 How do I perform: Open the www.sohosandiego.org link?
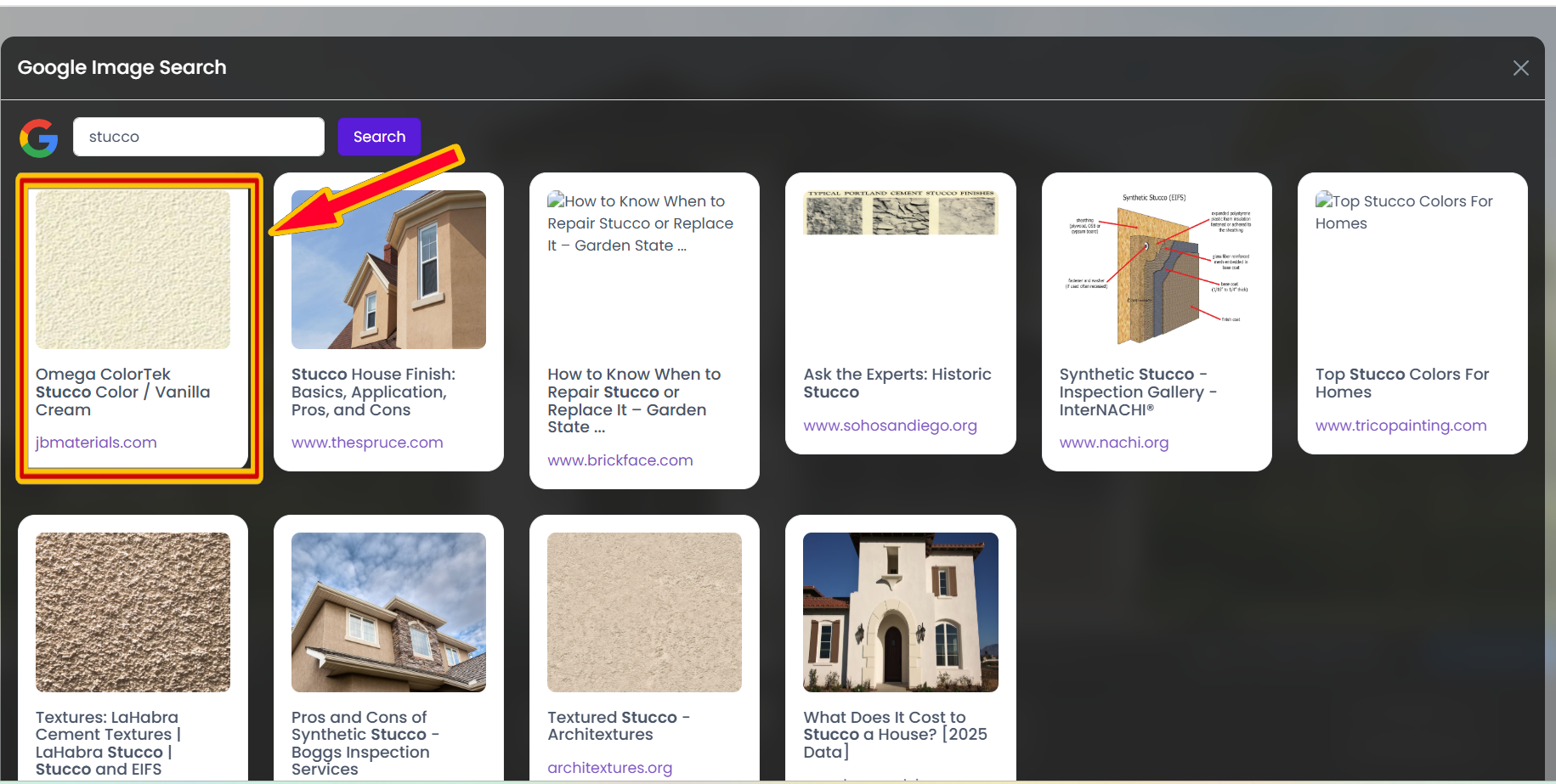[x=891, y=426]
